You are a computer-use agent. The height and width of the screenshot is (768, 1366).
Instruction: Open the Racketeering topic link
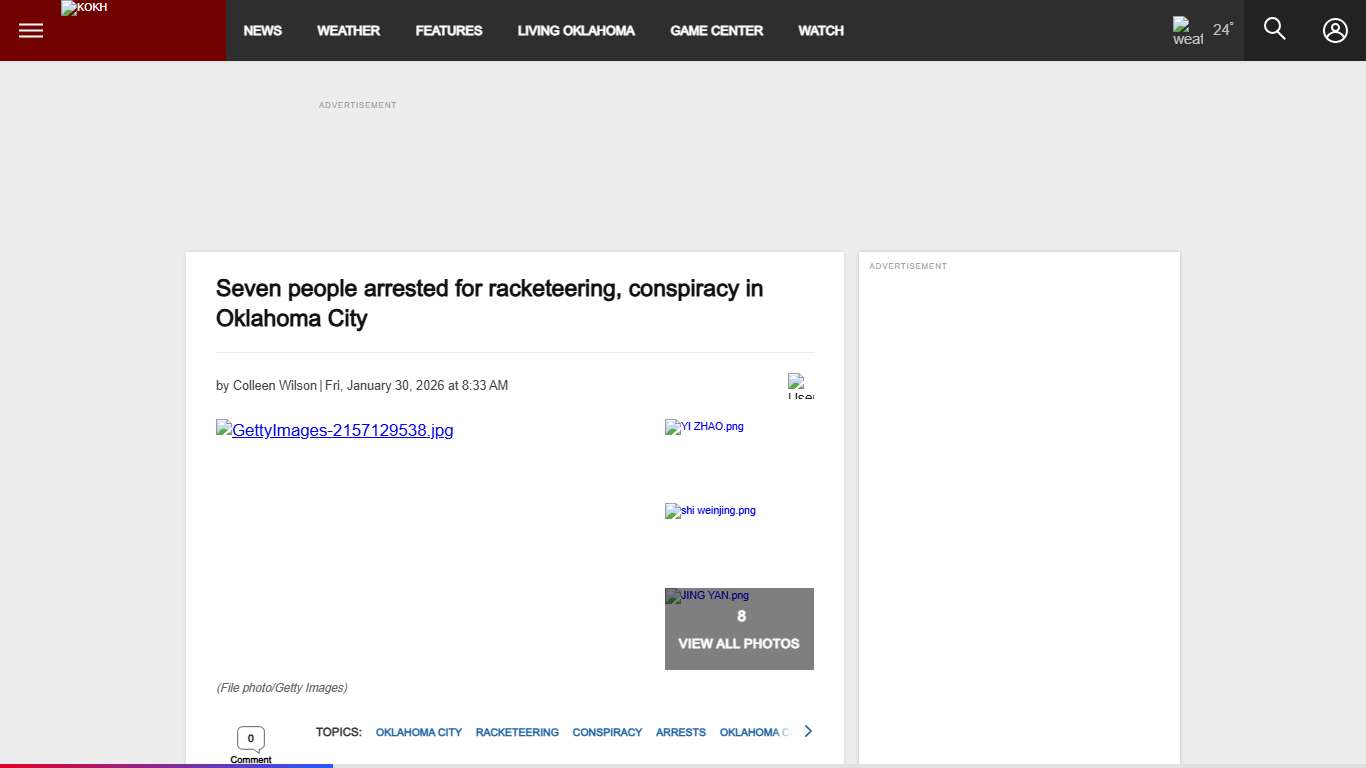(x=517, y=732)
